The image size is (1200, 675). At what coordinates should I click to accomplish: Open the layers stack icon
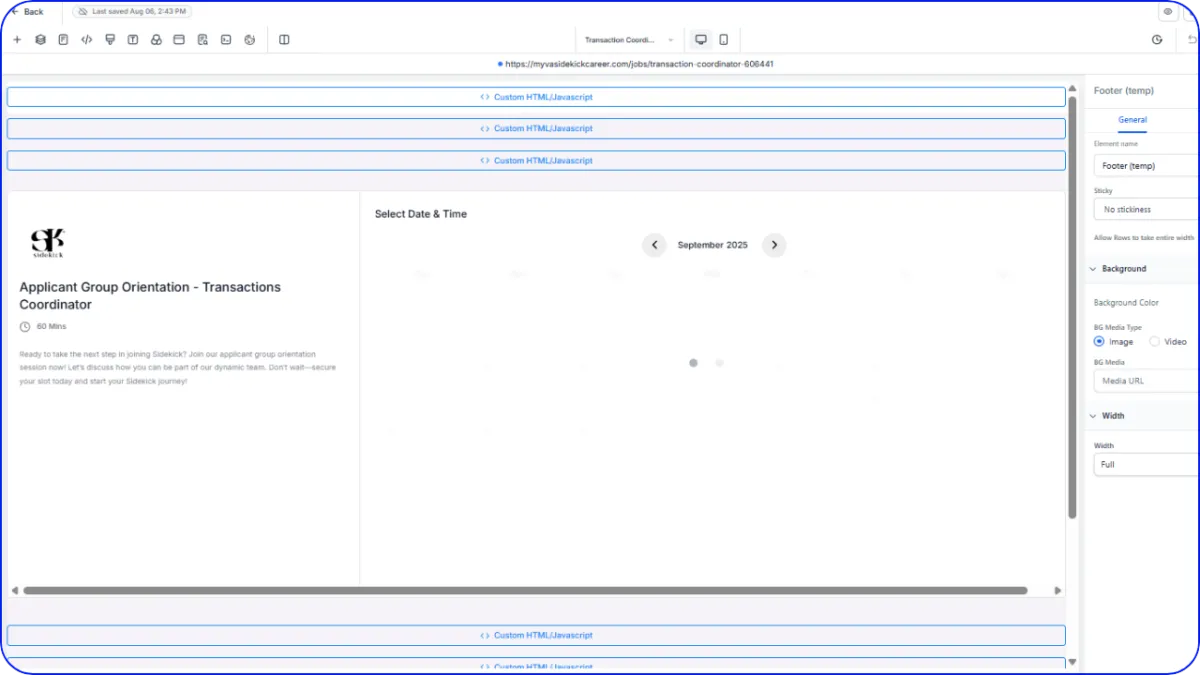tap(40, 40)
